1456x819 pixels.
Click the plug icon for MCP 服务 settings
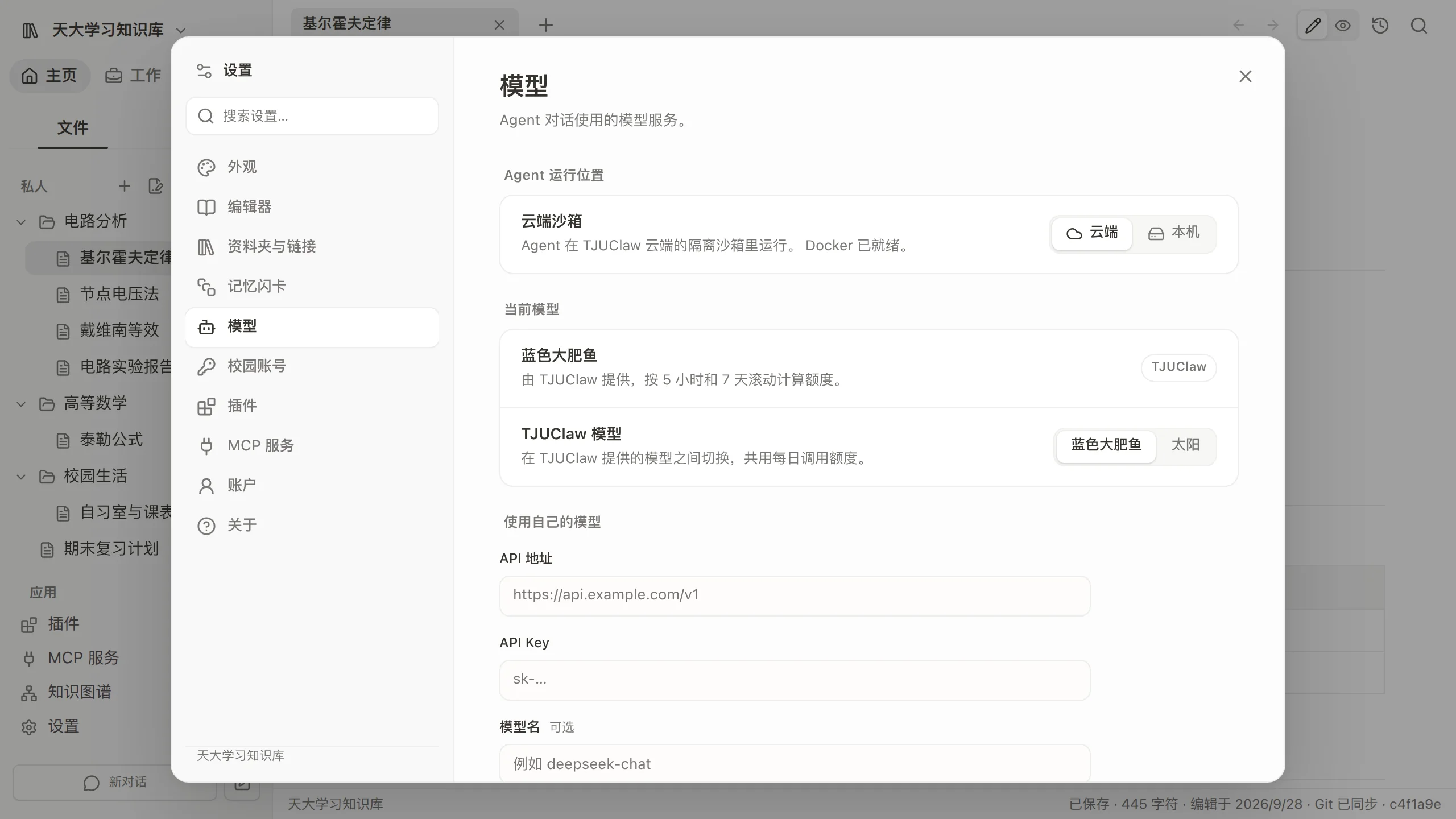(206, 446)
